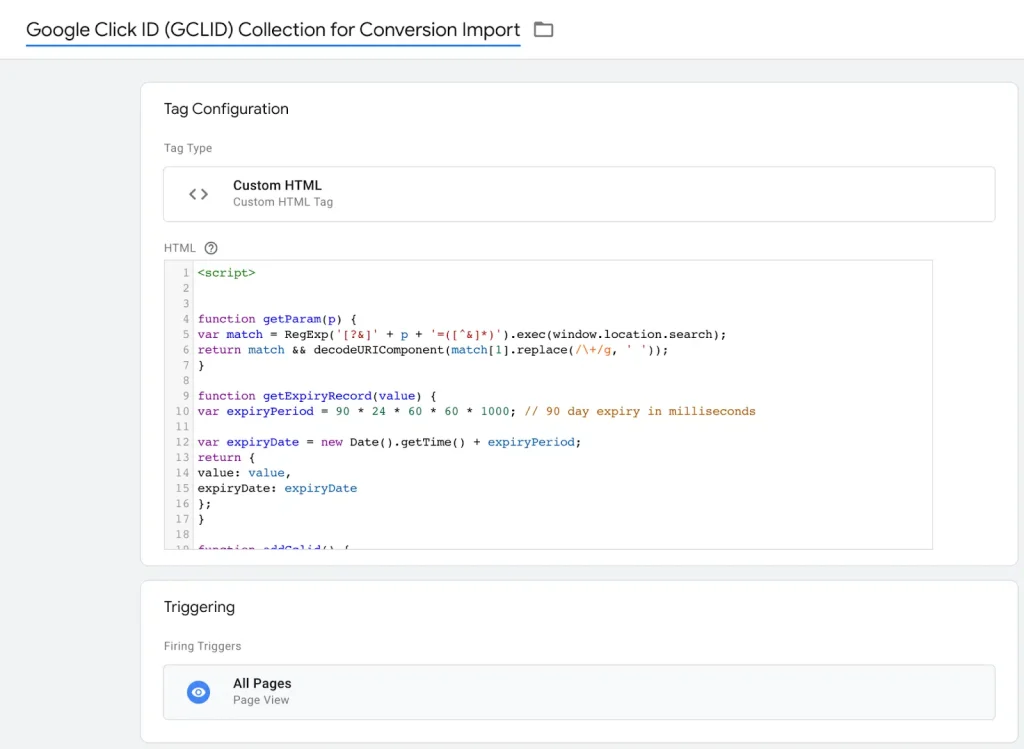Click the Firing Triggers label
Viewport: 1024px width, 749px height.
pyautogui.click(x=202, y=646)
